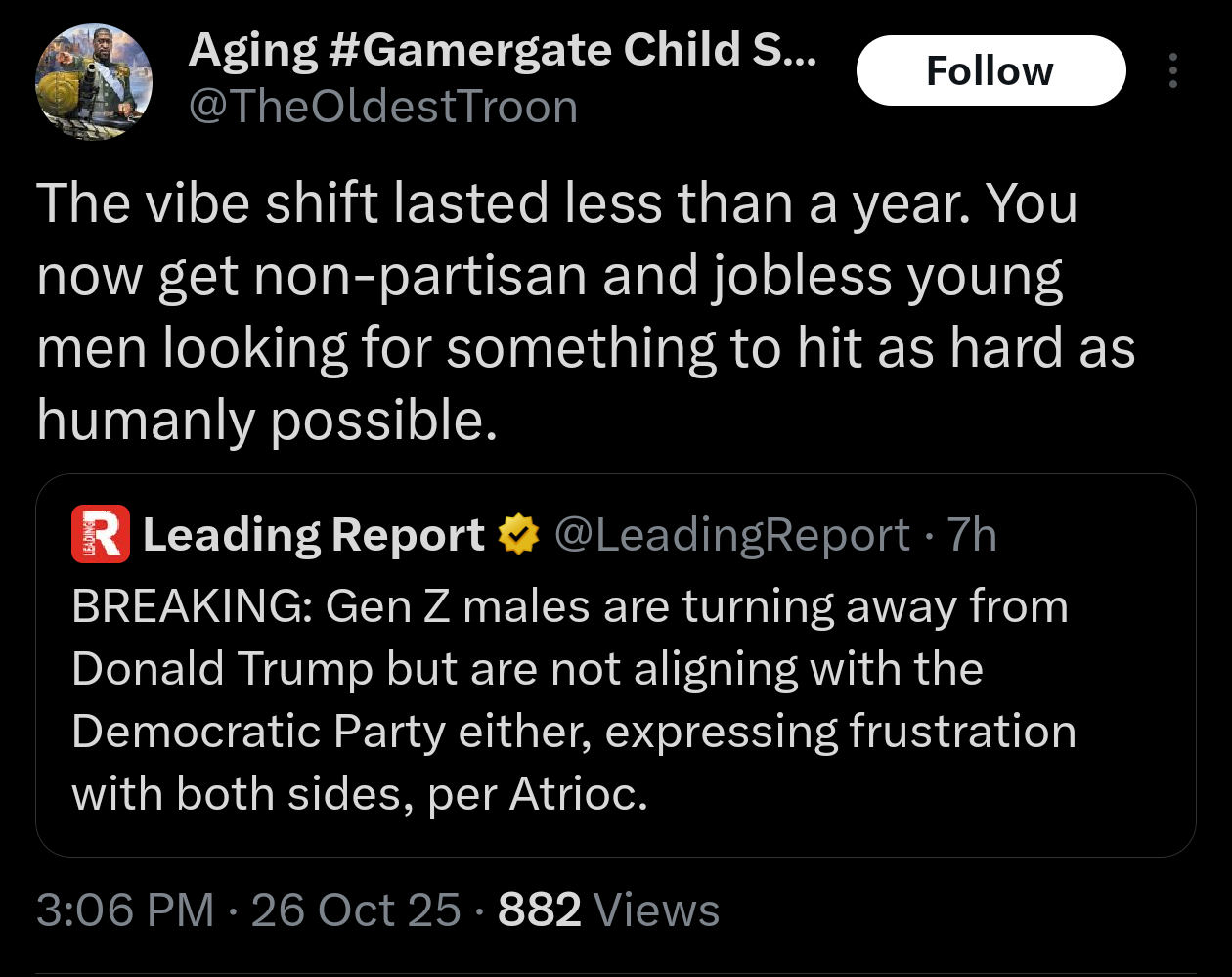Click the red Leading Report logo icon
Viewport: 1232px width, 977px height.
tap(100, 534)
